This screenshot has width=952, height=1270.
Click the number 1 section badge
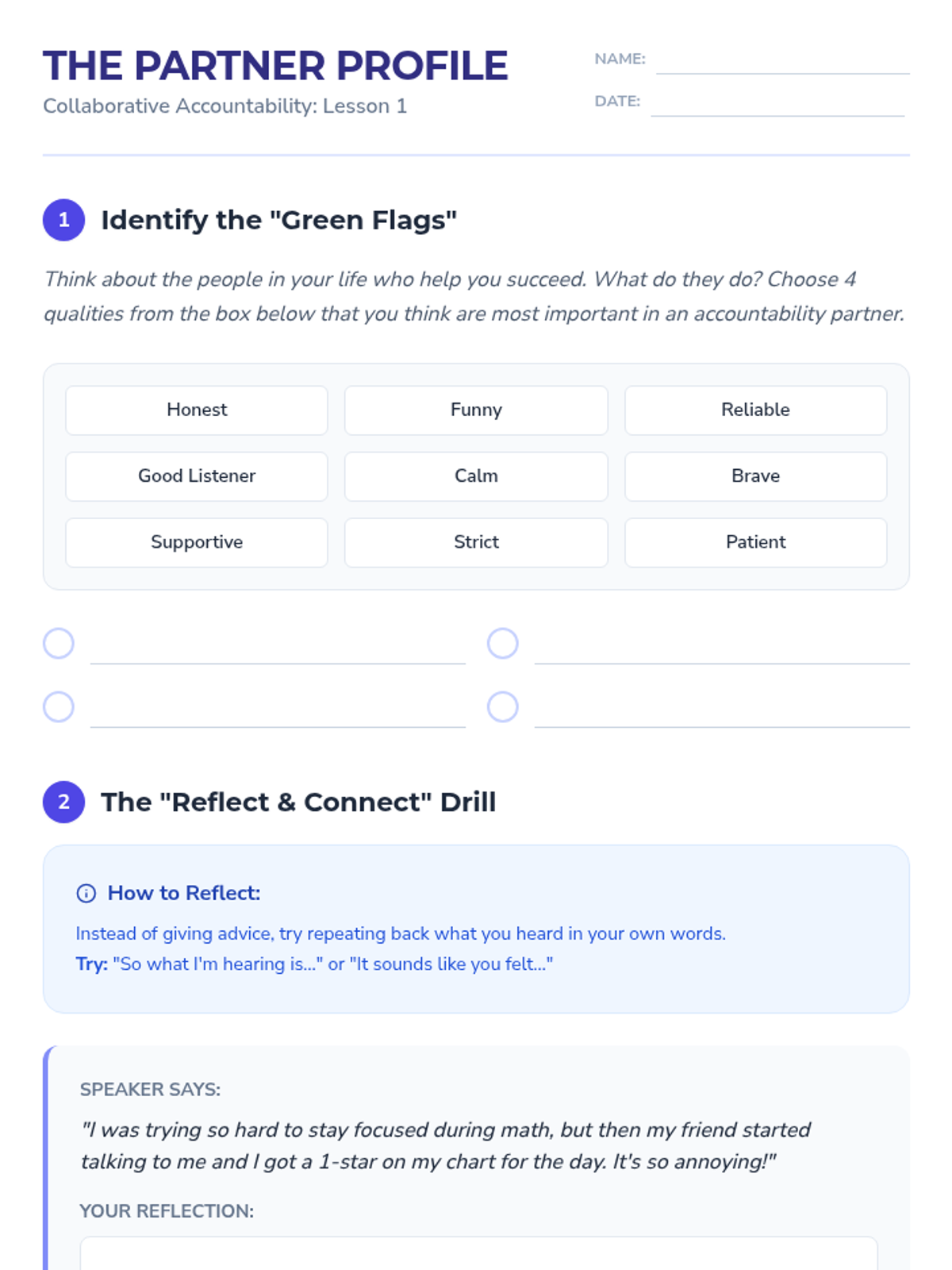click(x=63, y=220)
